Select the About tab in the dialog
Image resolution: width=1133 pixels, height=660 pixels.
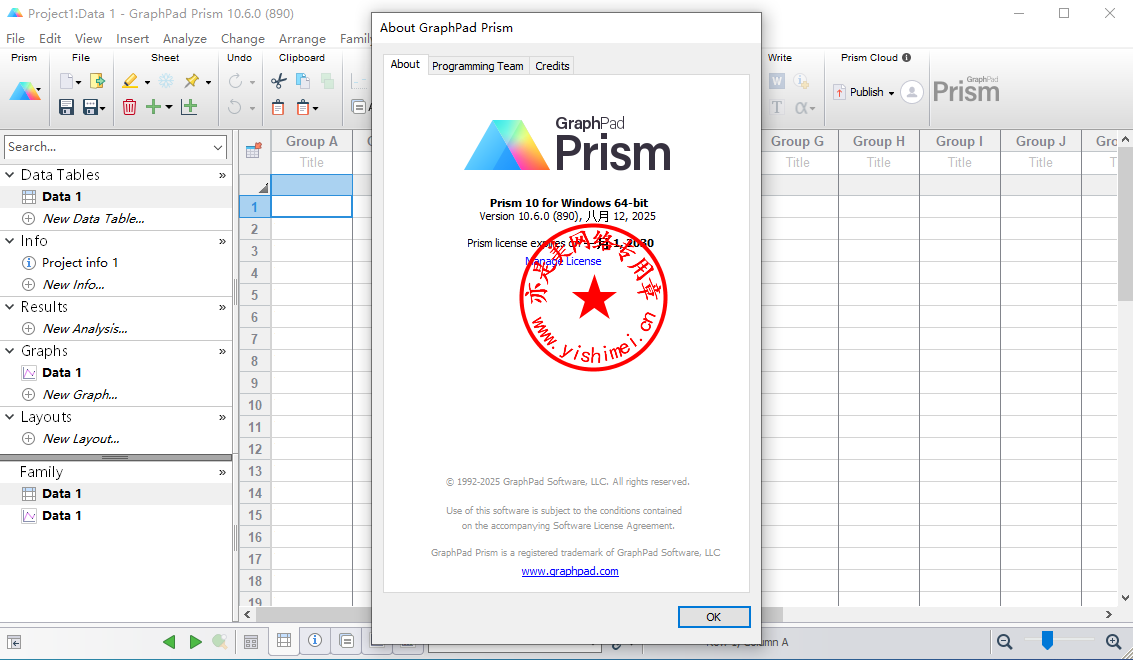tap(405, 64)
